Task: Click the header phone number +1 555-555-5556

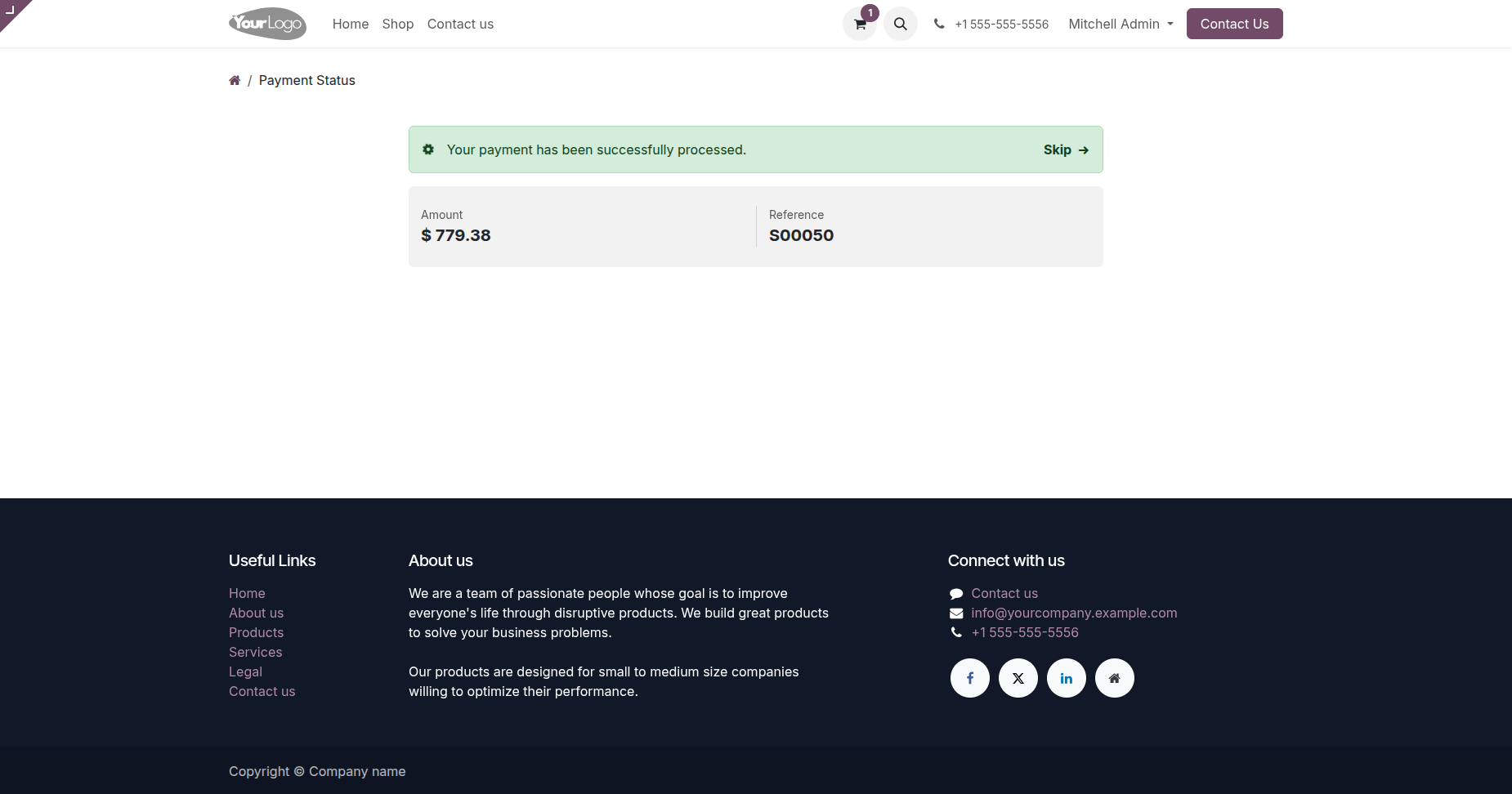Action: (x=1001, y=25)
